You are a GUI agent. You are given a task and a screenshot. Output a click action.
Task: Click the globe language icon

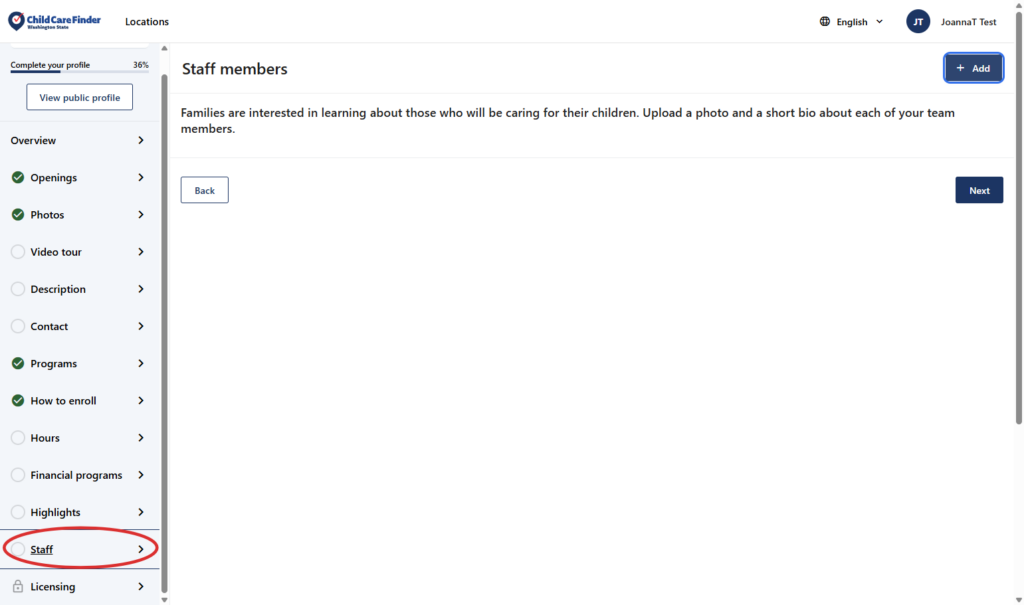[x=825, y=22]
